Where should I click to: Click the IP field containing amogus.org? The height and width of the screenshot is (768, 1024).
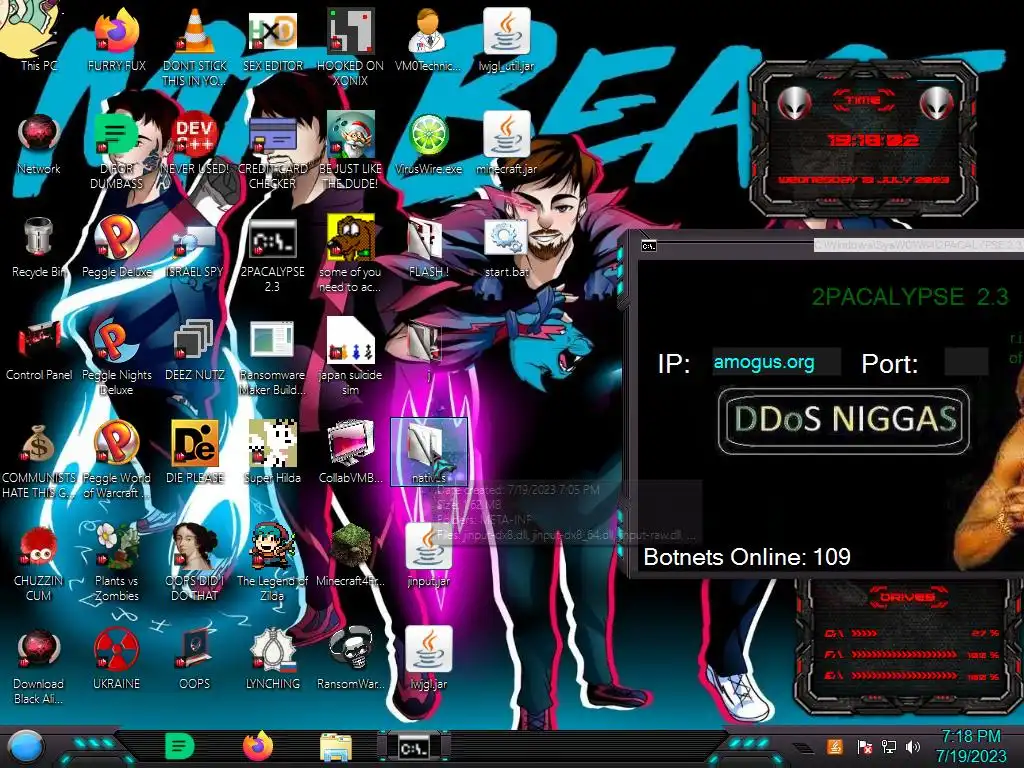776,362
